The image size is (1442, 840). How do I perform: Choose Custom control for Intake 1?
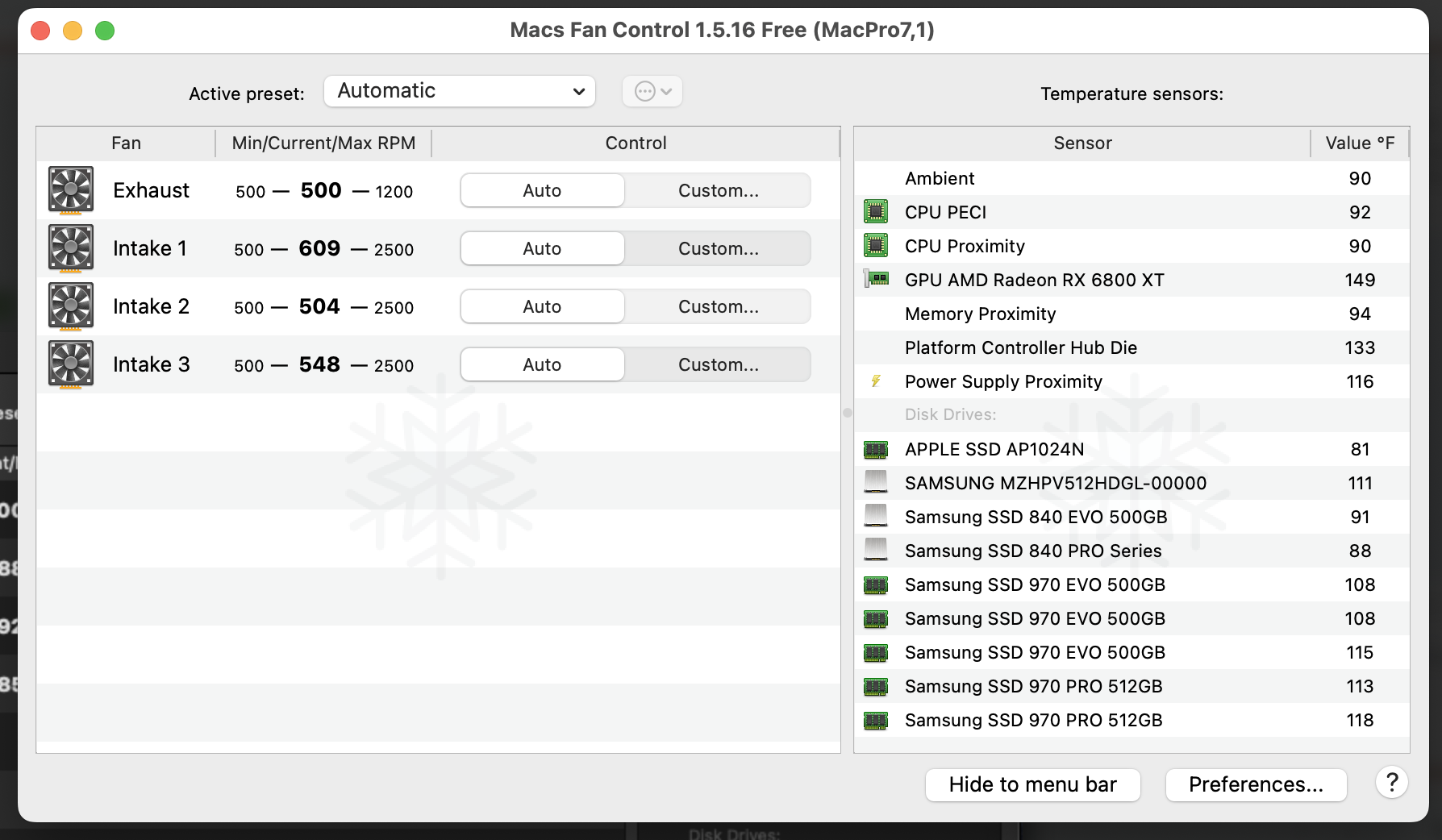click(x=718, y=248)
